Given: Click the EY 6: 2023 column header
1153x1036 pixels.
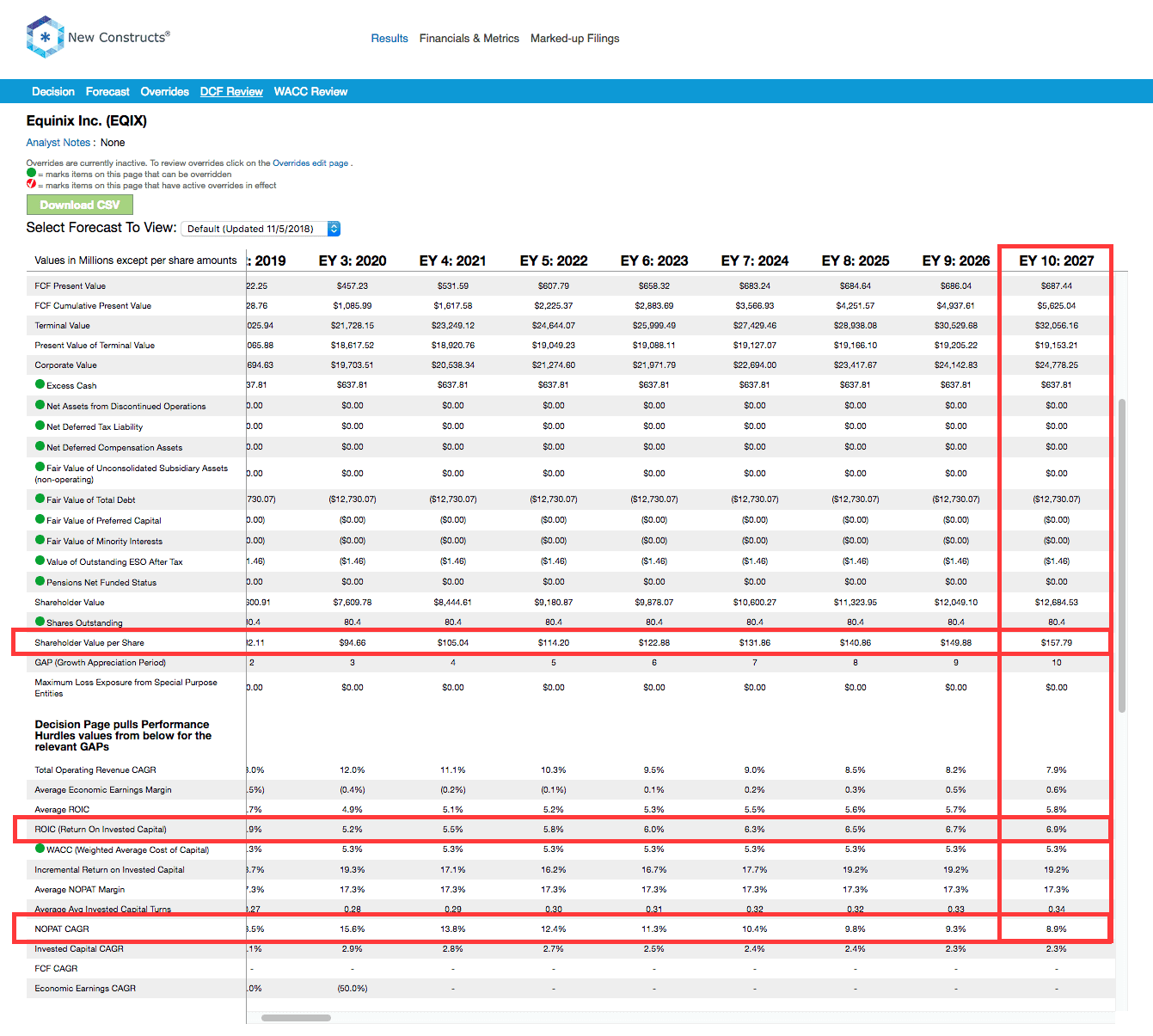Looking at the screenshot, I should [x=654, y=261].
